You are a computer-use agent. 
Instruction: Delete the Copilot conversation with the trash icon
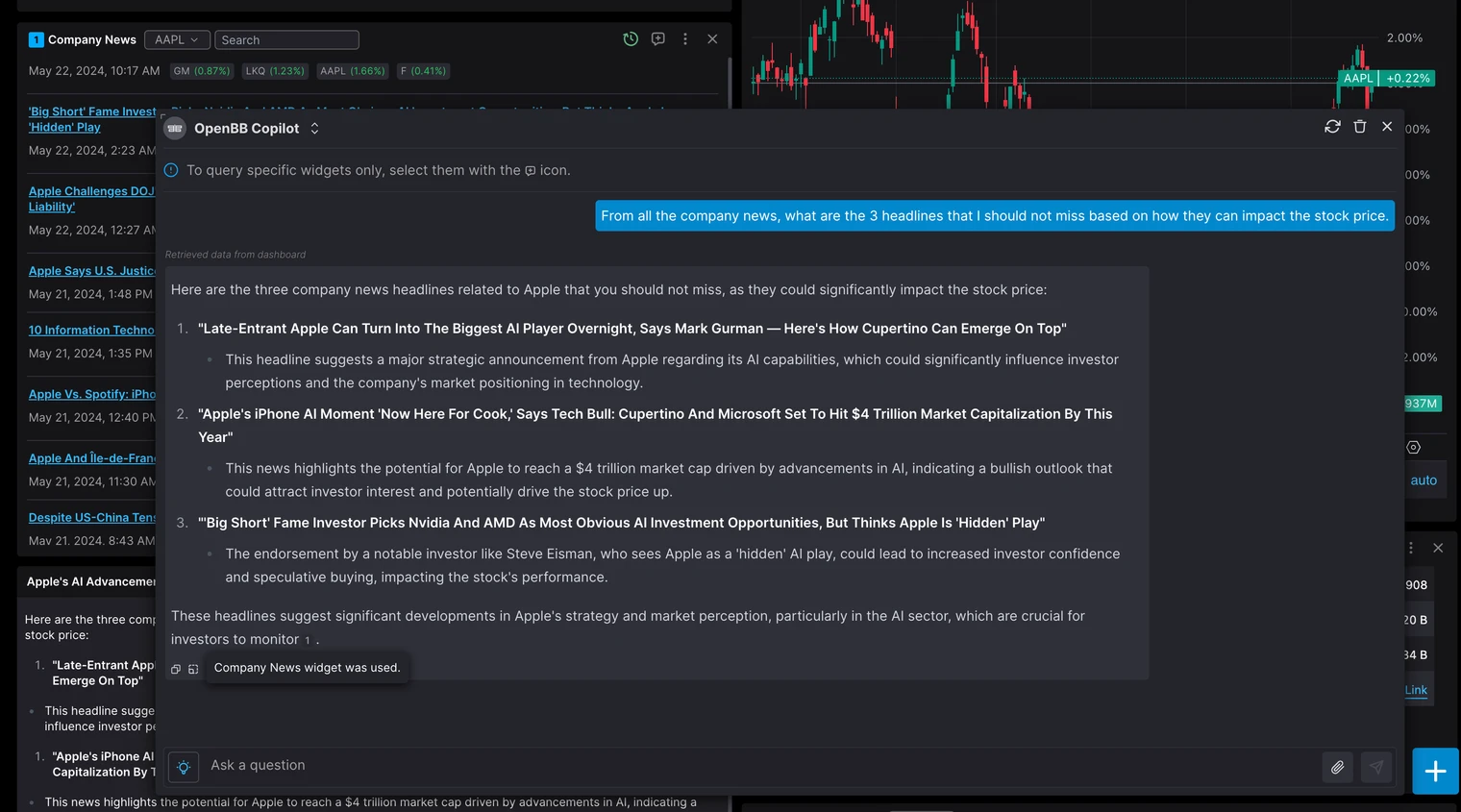tap(1360, 127)
